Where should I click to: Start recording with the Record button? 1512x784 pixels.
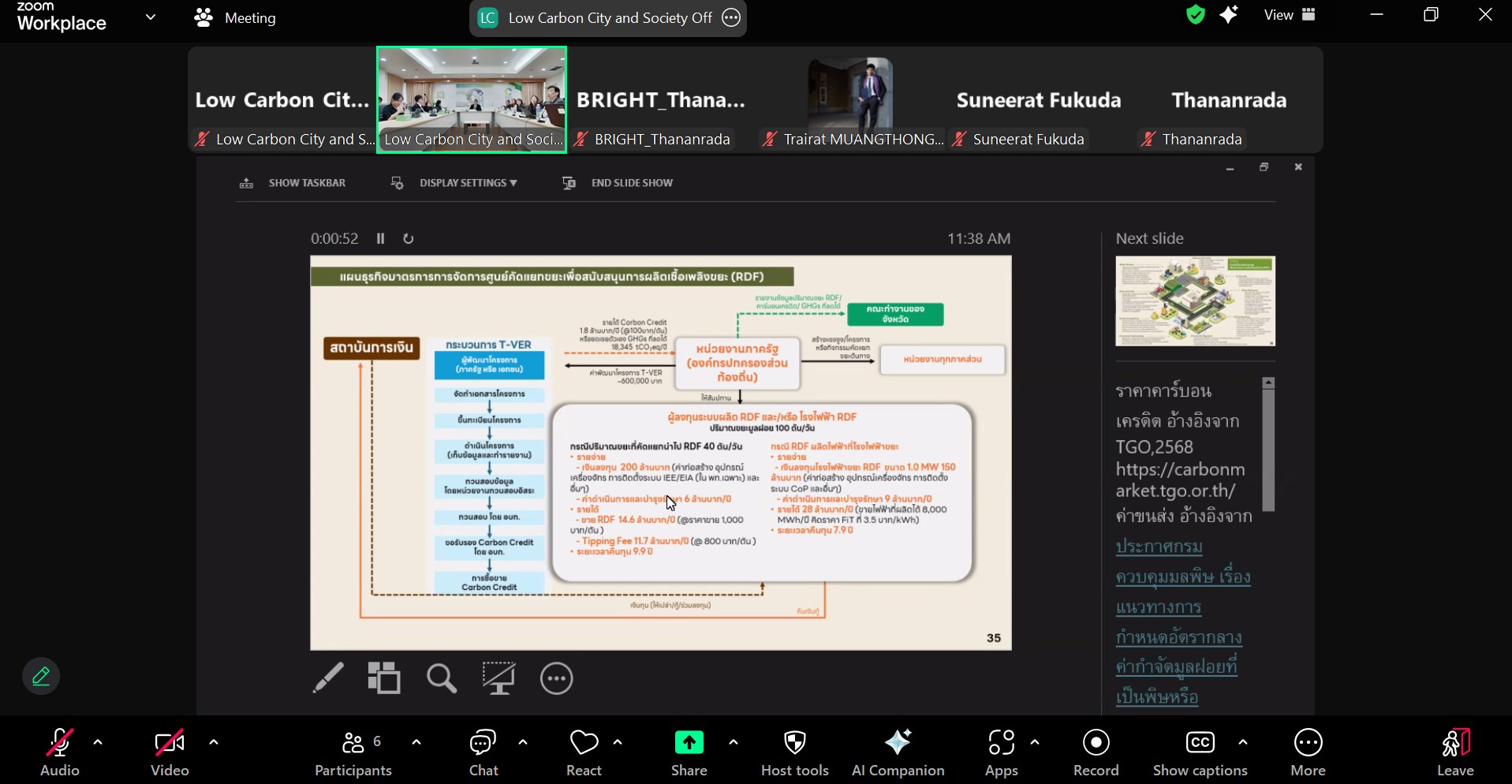pos(1096,752)
